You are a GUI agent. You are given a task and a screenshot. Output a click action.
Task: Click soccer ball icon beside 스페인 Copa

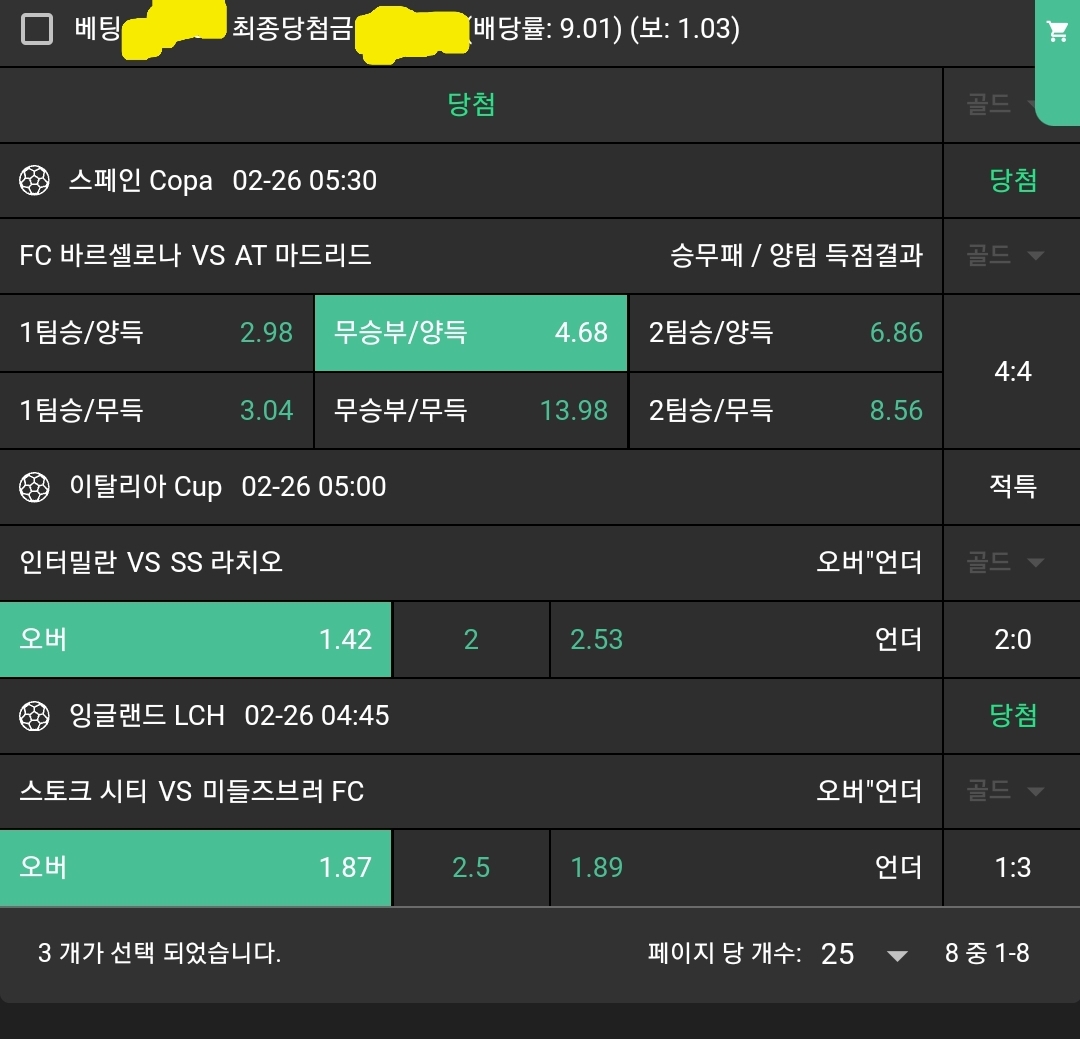(x=35, y=181)
